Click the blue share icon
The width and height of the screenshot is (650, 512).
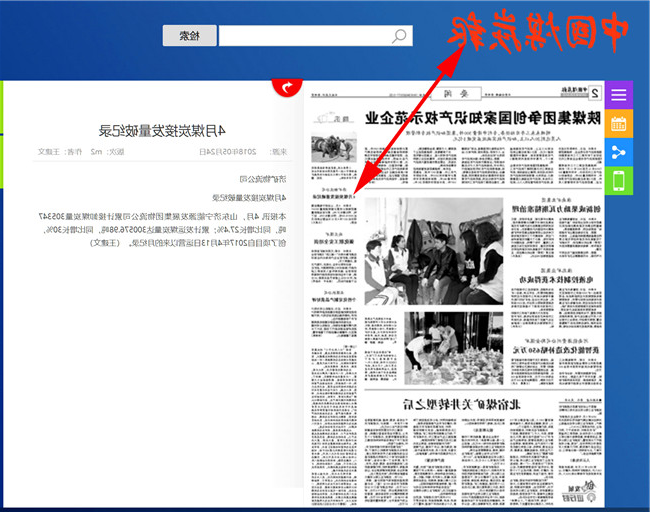click(x=619, y=152)
